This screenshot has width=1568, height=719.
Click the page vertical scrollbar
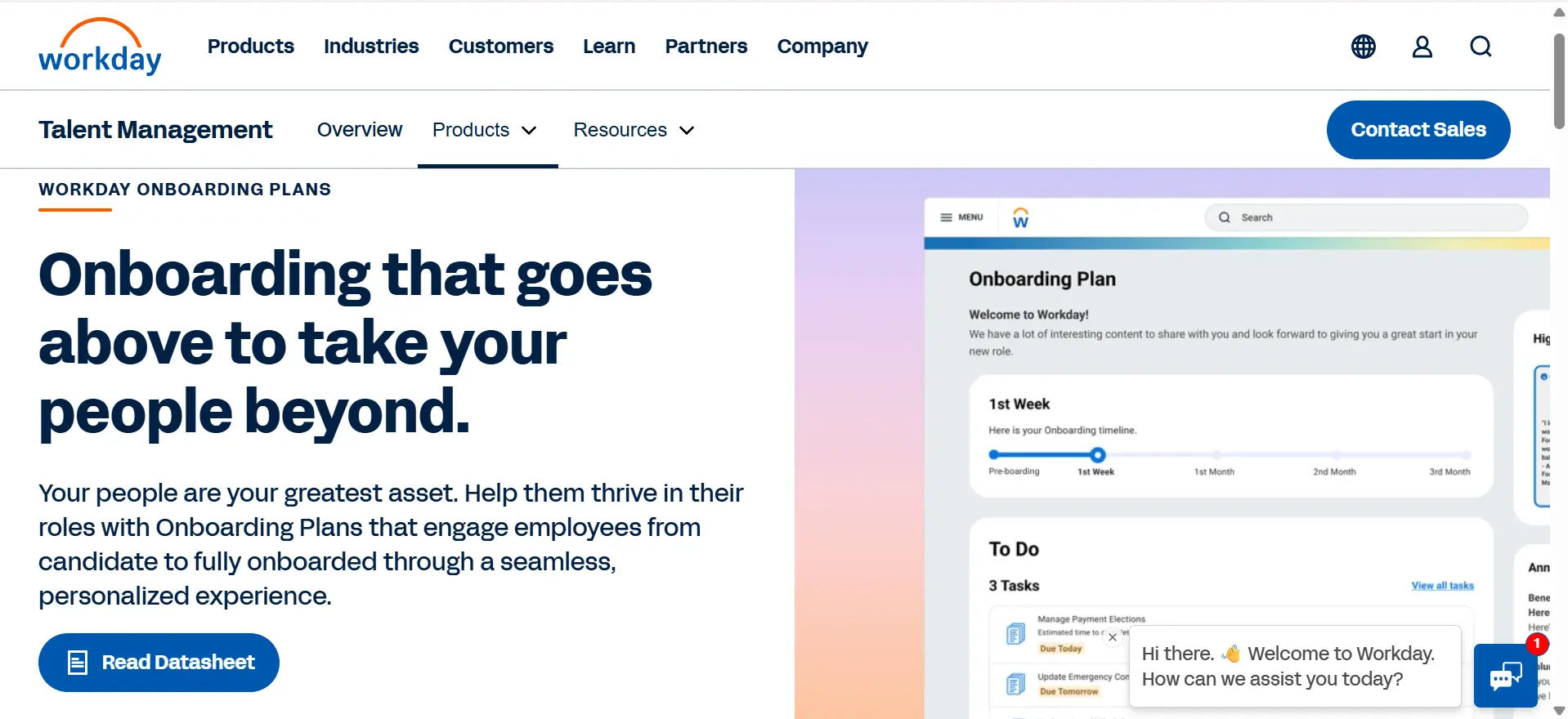(x=1559, y=82)
